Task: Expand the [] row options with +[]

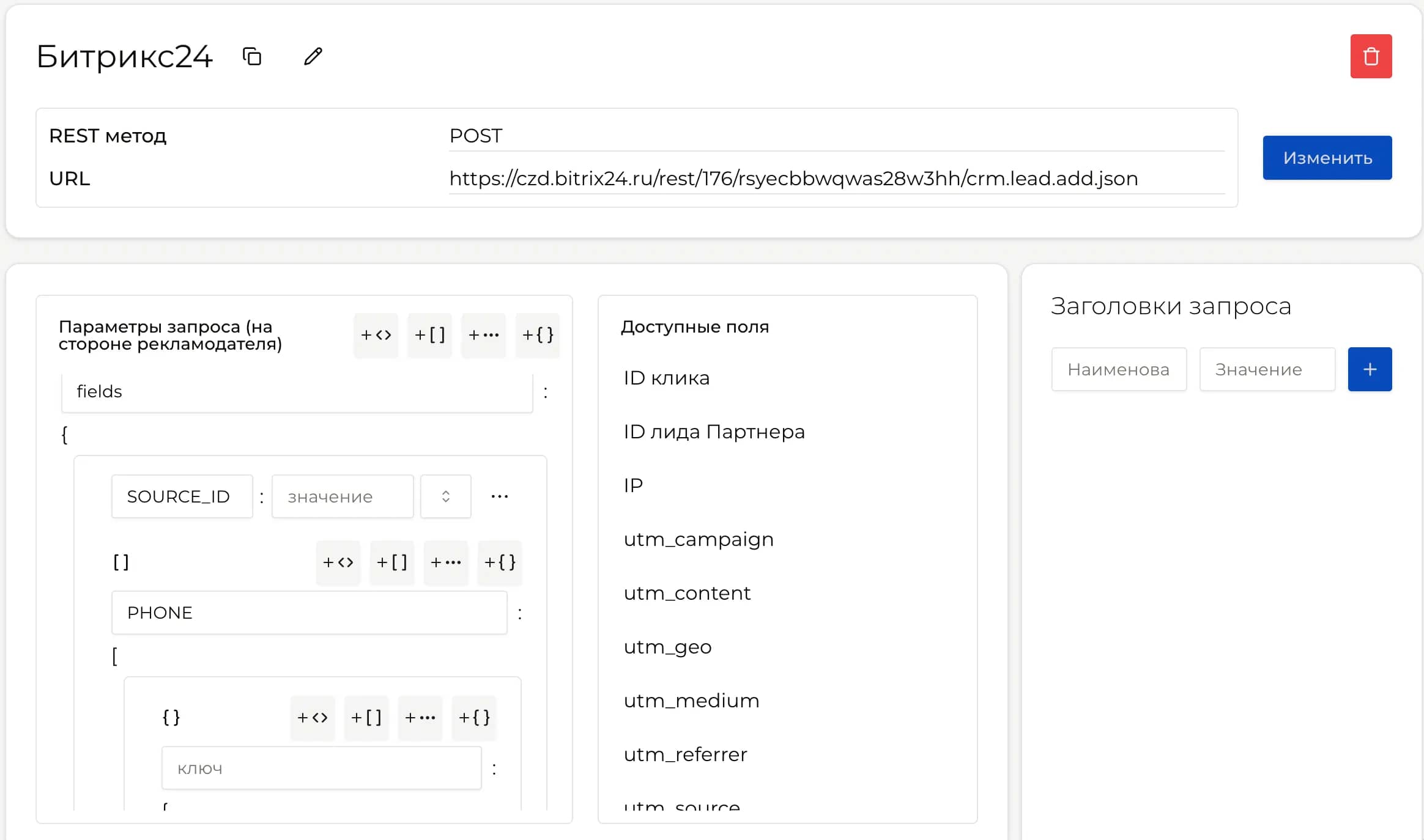Action: pyautogui.click(x=392, y=562)
